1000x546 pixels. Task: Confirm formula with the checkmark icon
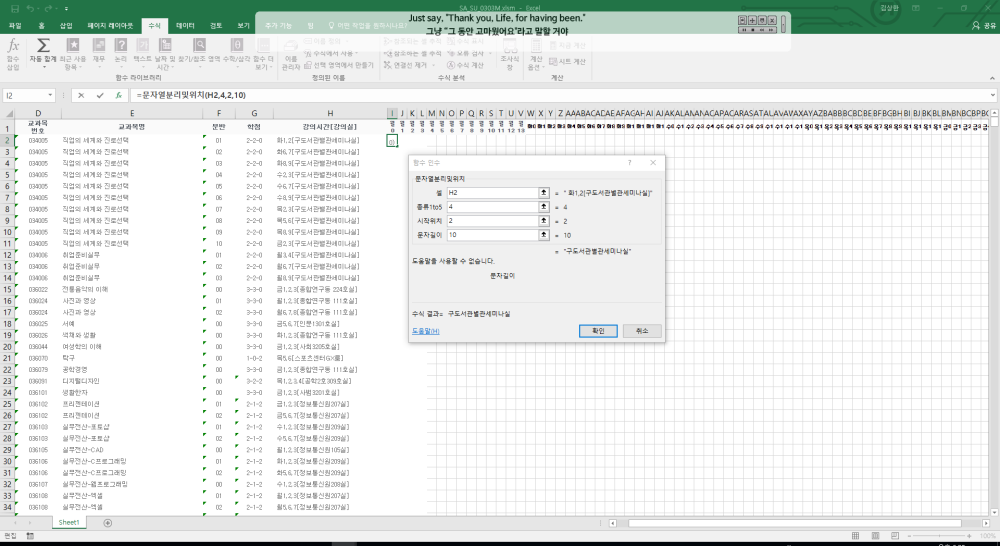(x=99, y=95)
